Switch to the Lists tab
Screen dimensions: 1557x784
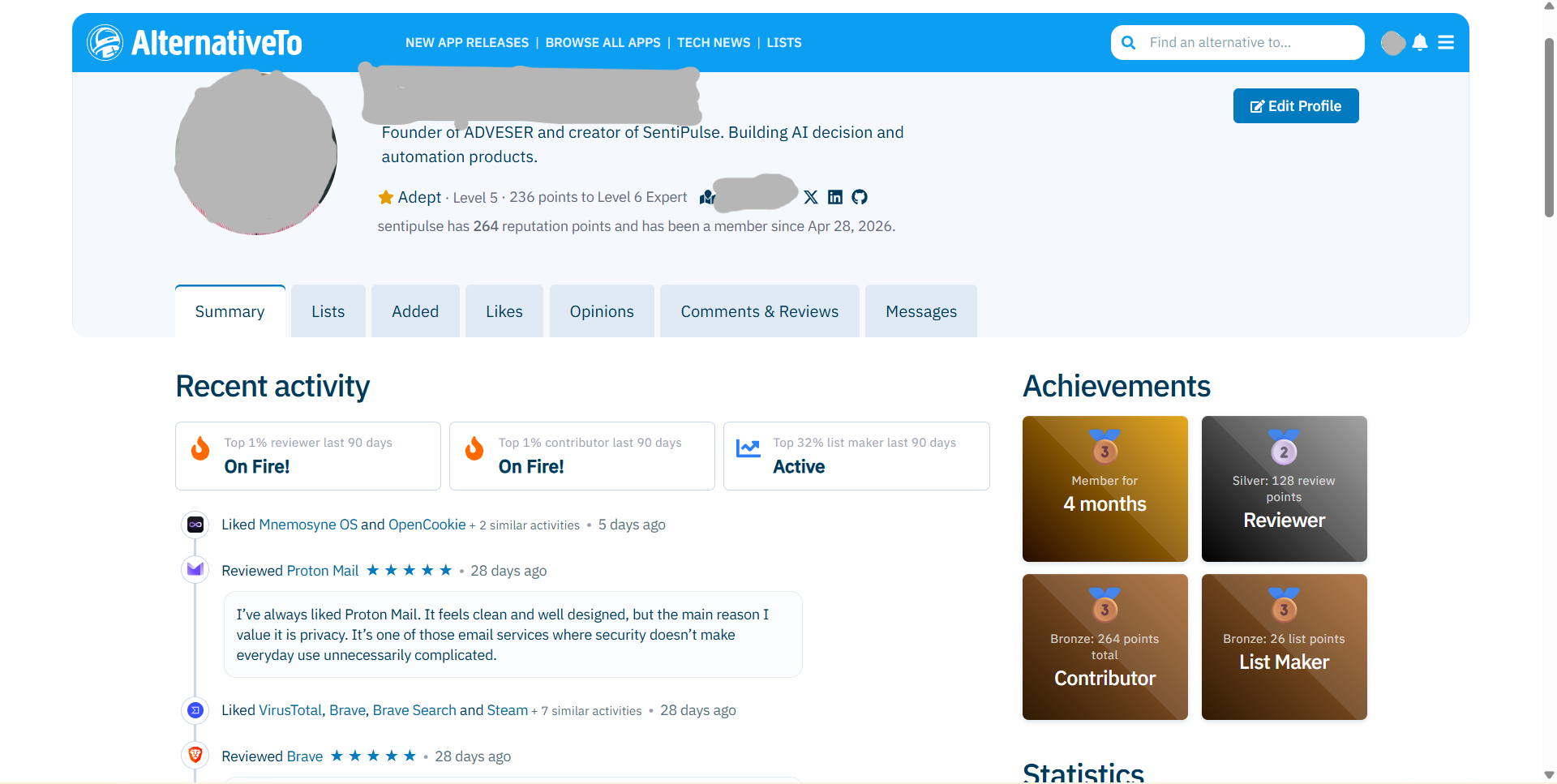point(328,311)
